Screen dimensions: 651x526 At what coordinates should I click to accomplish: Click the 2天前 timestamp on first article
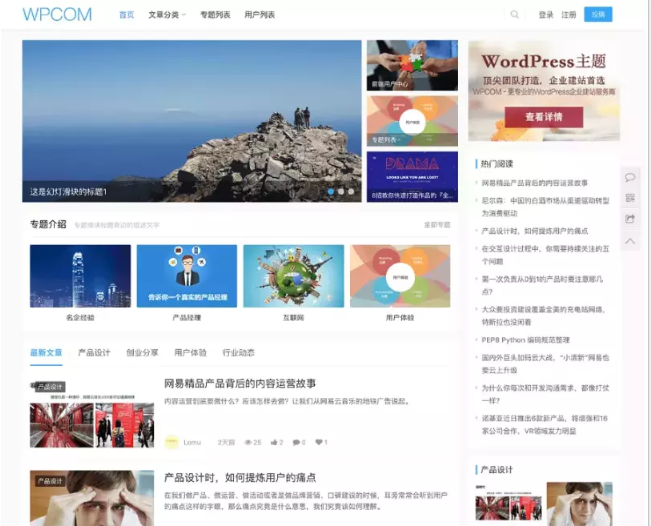(226, 443)
